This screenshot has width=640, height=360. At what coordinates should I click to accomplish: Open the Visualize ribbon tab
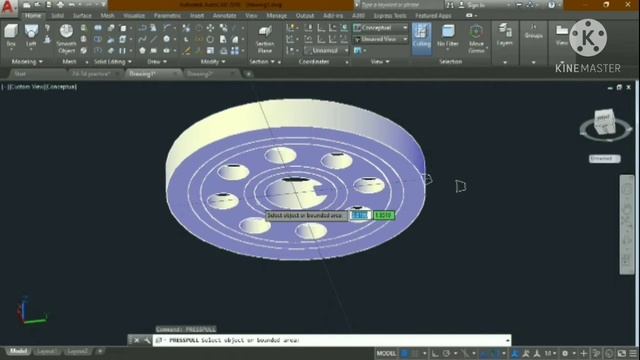coord(134,16)
